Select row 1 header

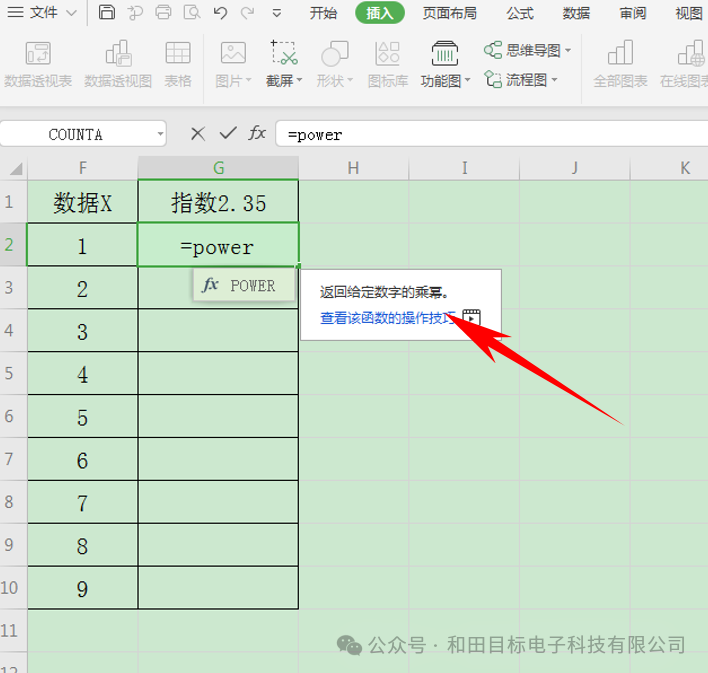tap(14, 201)
